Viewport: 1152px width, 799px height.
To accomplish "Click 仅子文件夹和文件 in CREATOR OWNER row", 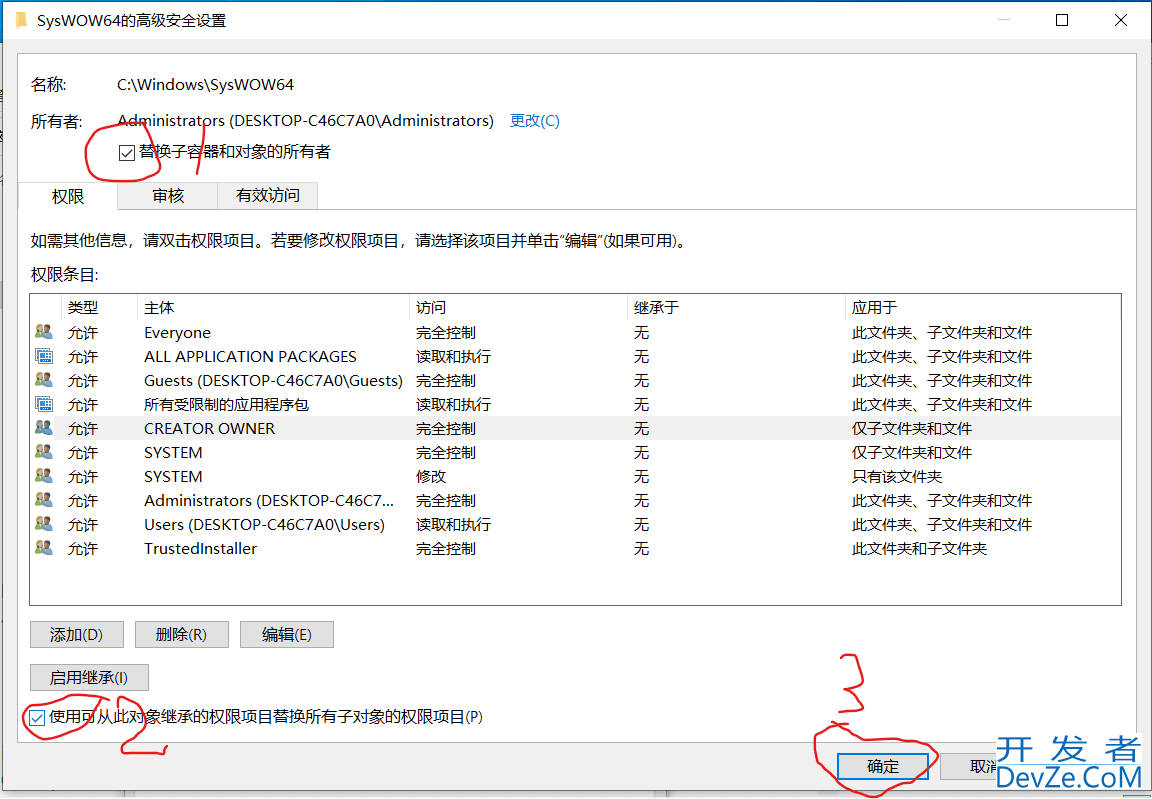I will point(912,428).
